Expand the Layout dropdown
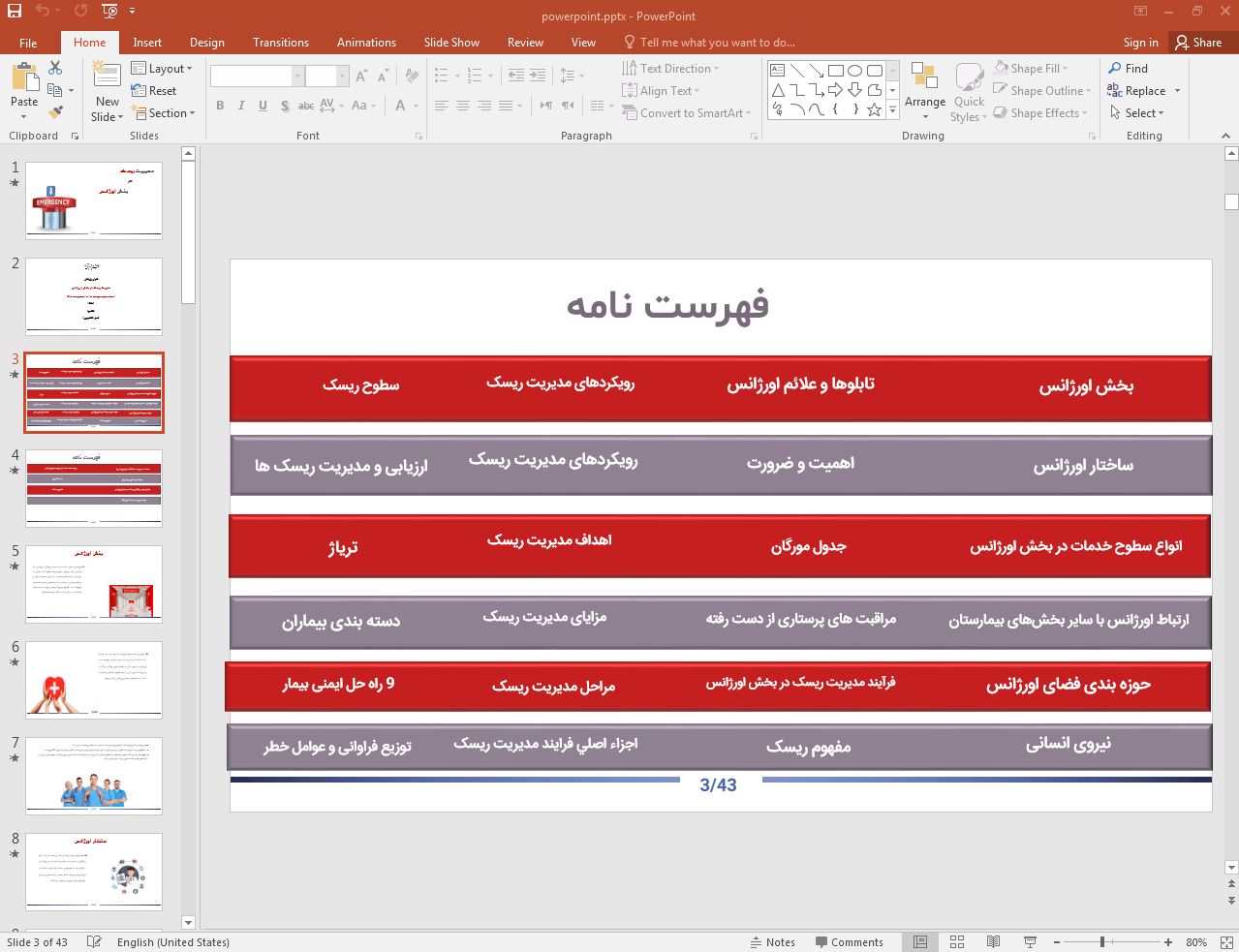The image size is (1239, 952). [x=162, y=69]
